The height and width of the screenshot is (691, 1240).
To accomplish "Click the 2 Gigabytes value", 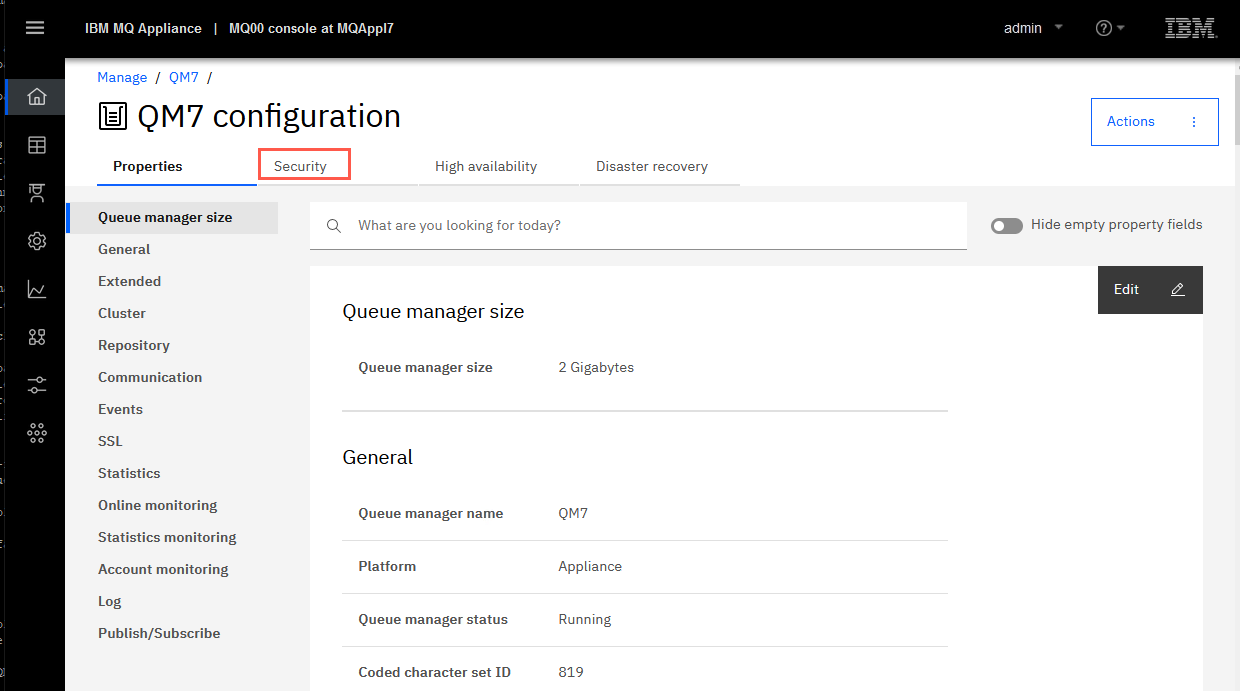I will tap(596, 368).
